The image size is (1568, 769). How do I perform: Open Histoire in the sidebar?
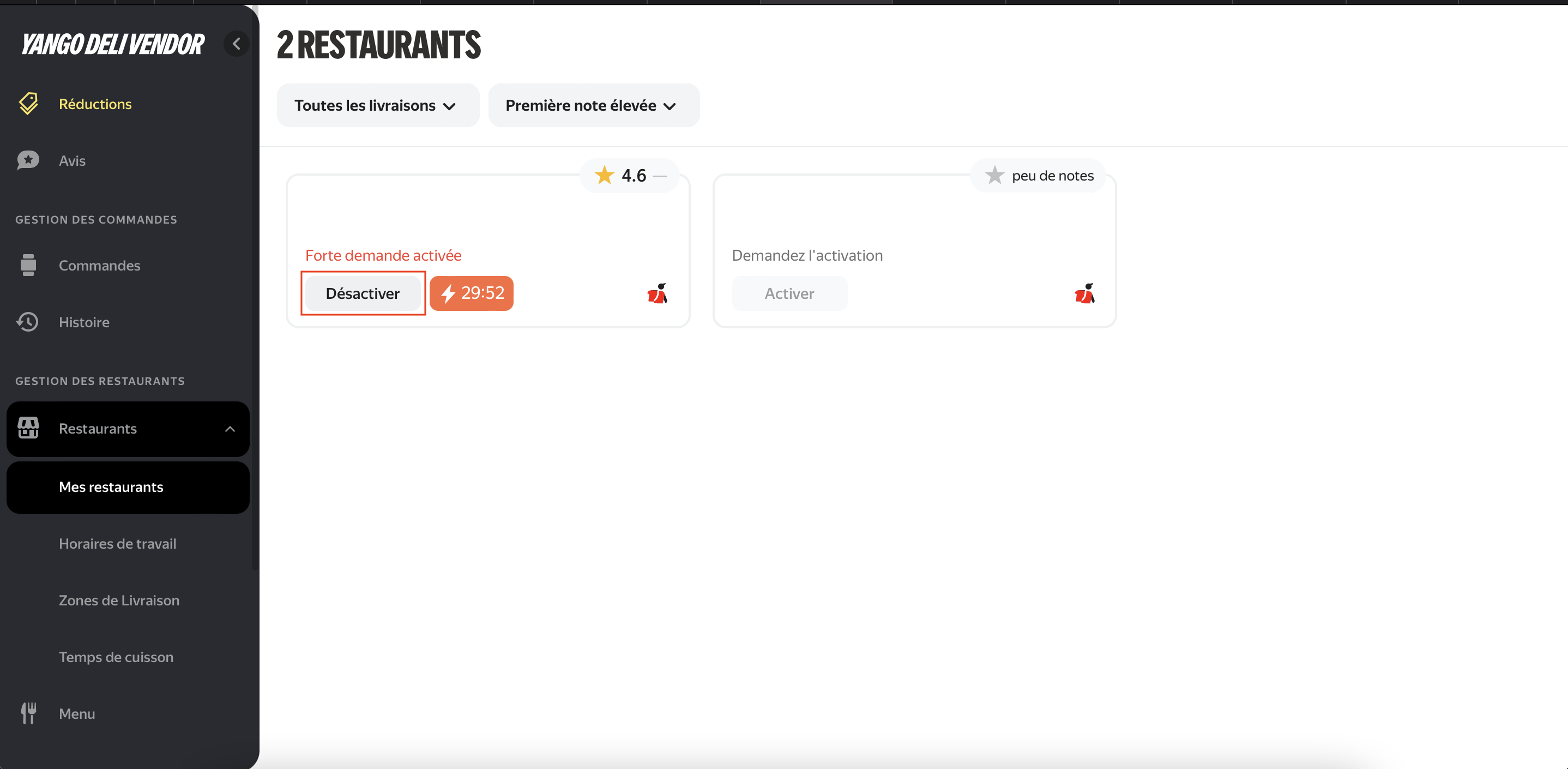84,322
